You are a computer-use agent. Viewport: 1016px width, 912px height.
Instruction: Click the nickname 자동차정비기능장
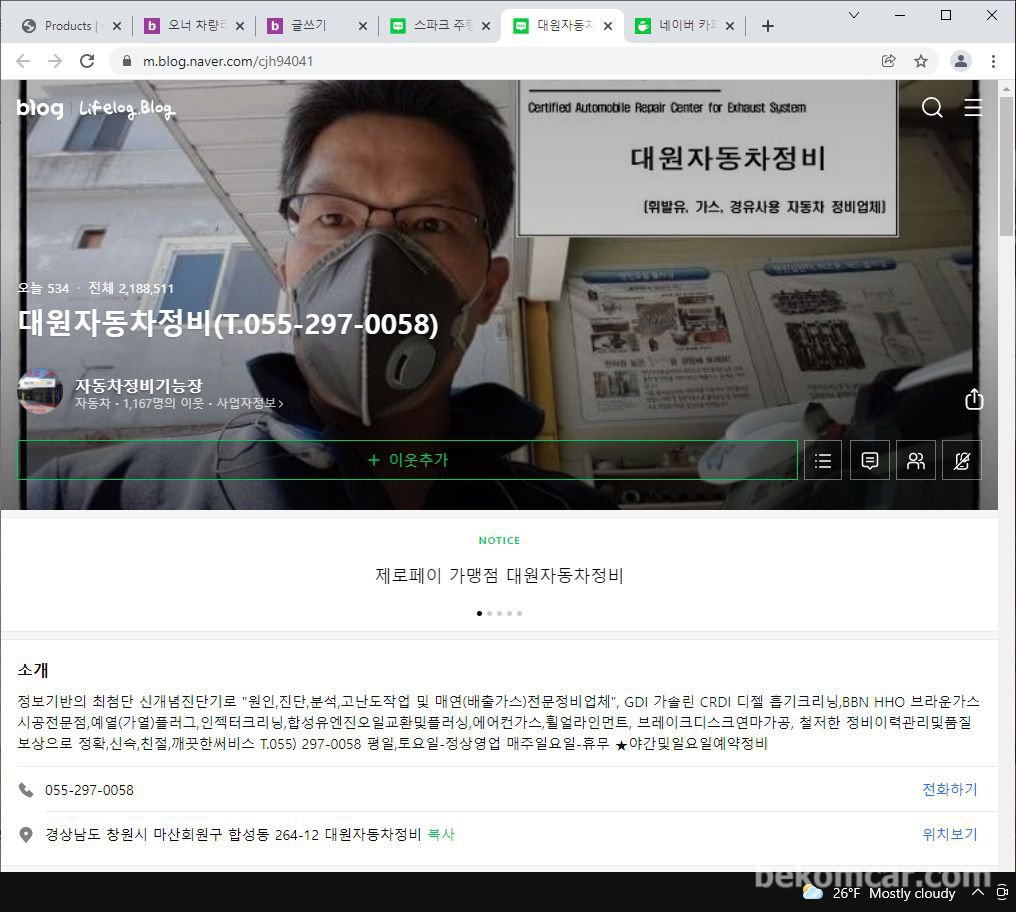click(x=139, y=386)
